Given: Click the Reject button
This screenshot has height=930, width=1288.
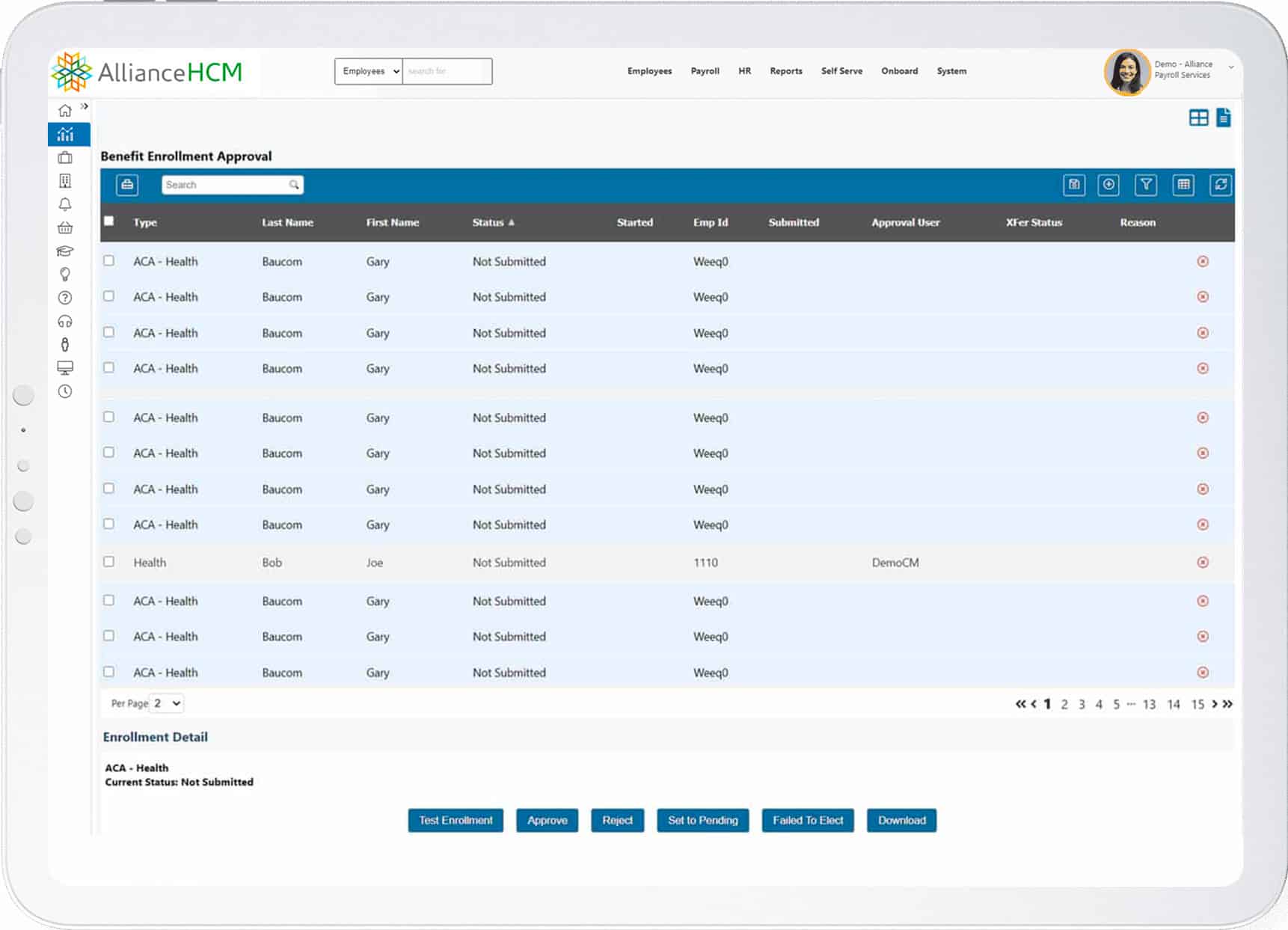Looking at the screenshot, I should coord(617,820).
